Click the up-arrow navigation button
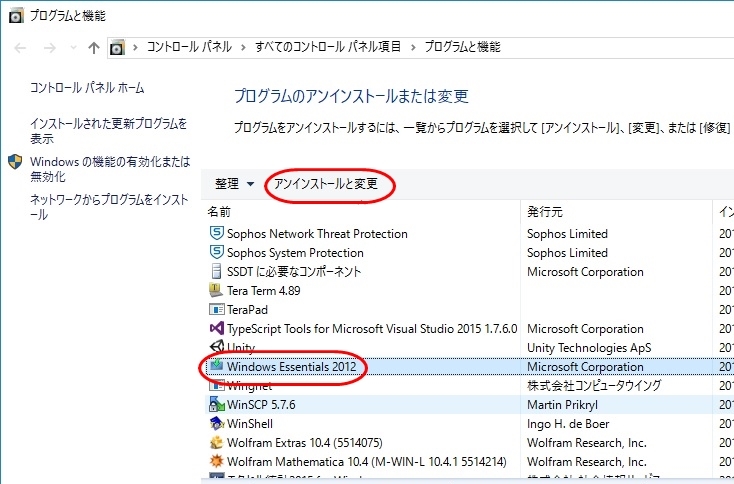 [x=94, y=47]
